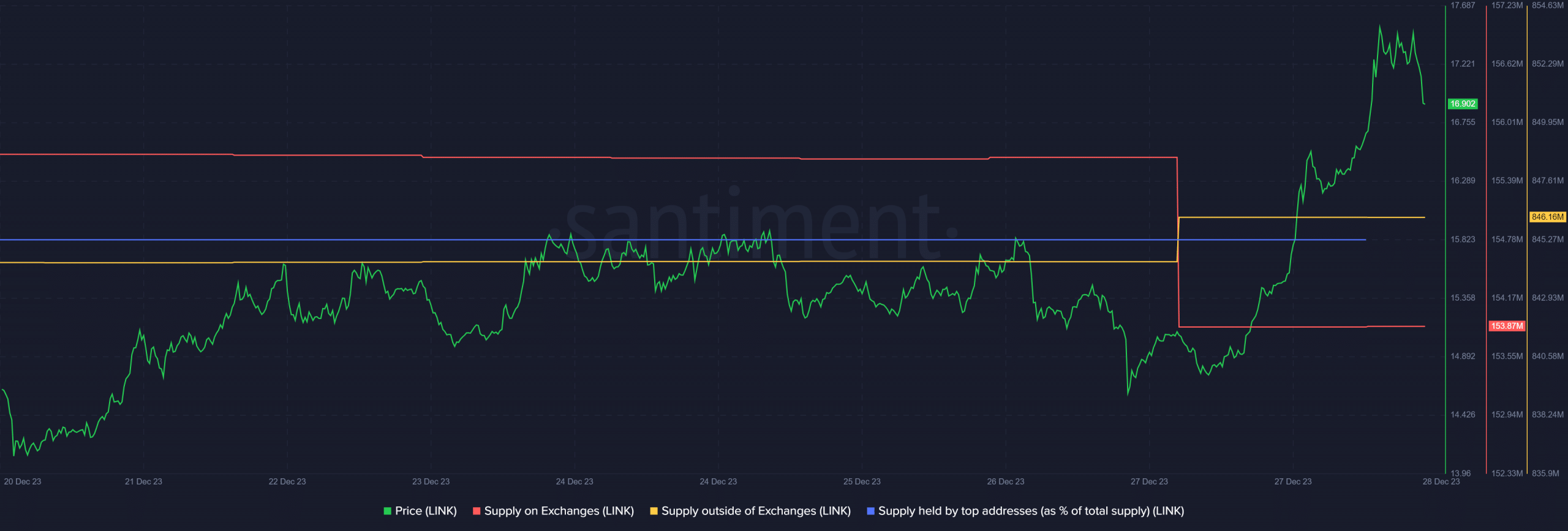Click the 16.289 price axis value
The width and height of the screenshot is (1568, 531).
pos(1463,181)
